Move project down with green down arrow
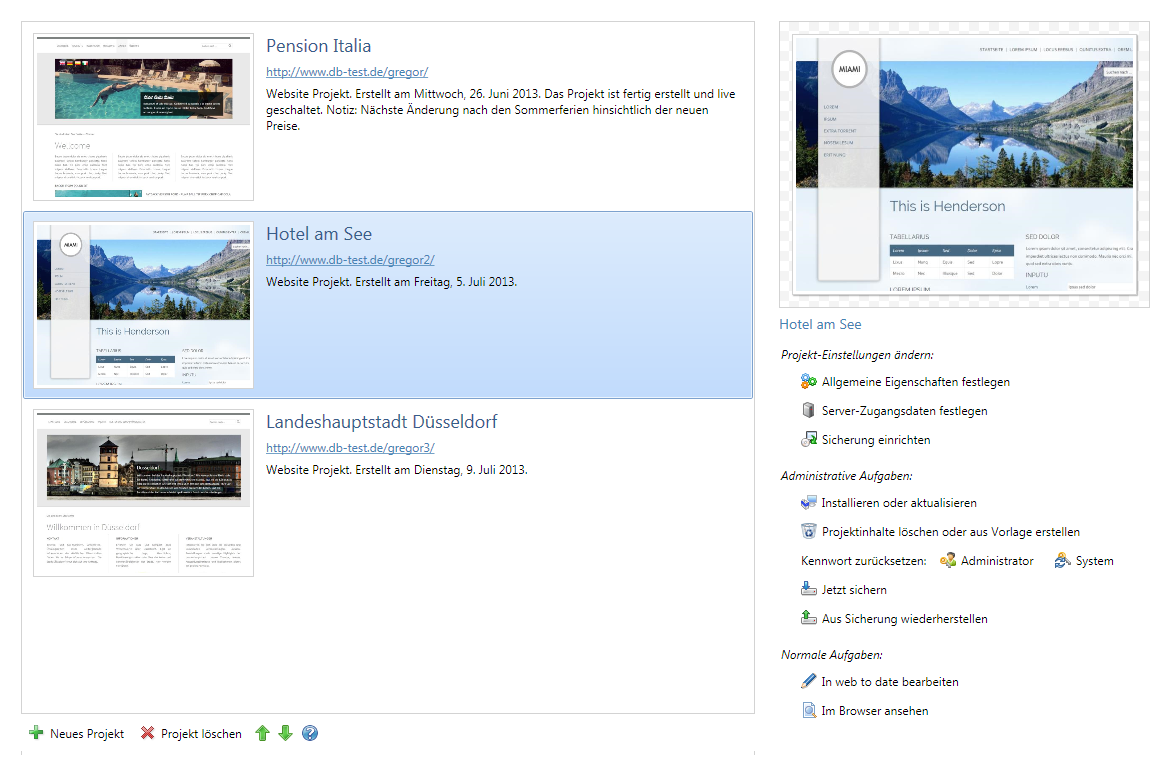The width and height of the screenshot is (1171, 764). [x=285, y=733]
